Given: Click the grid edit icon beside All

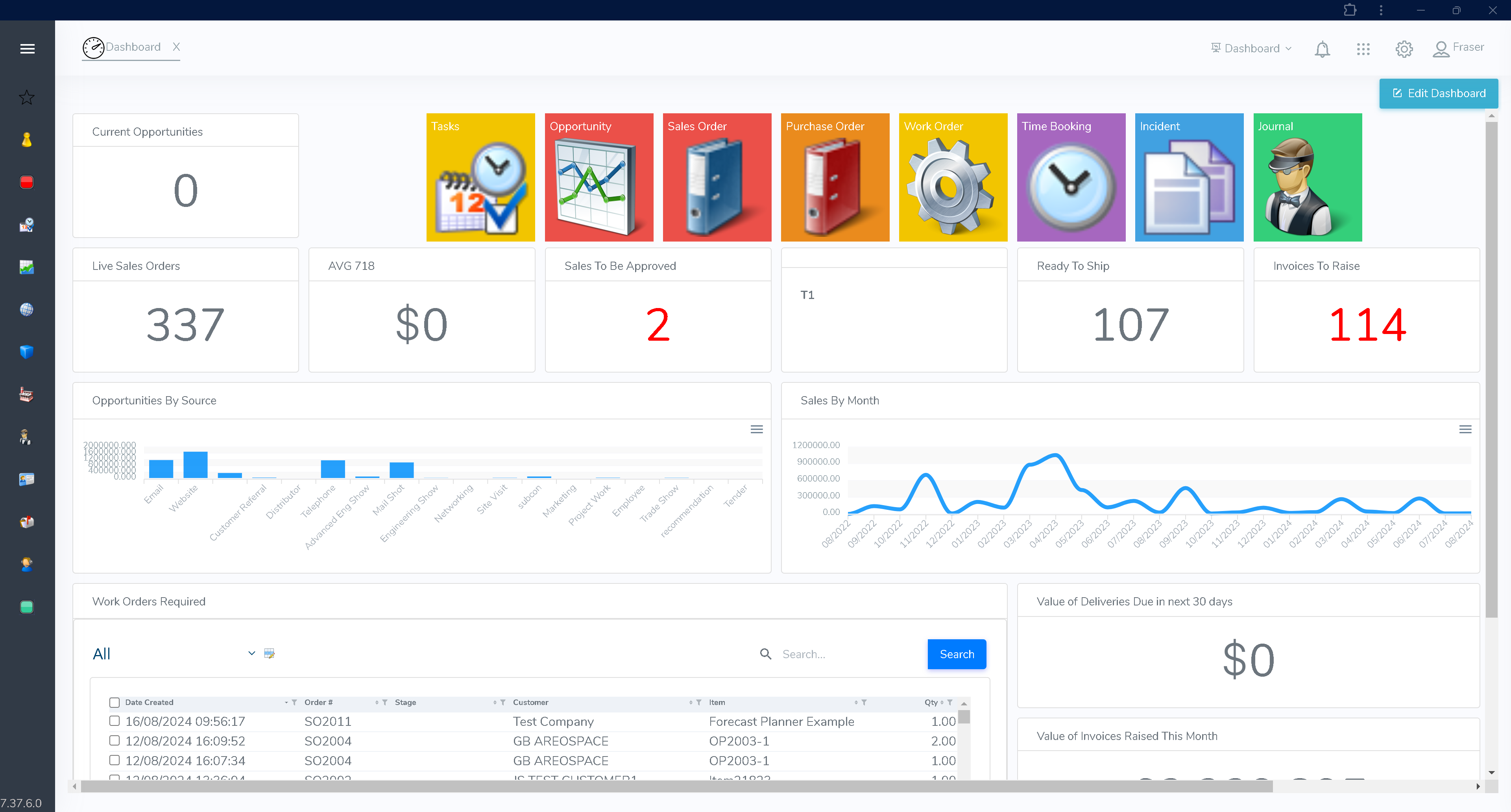Looking at the screenshot, I should 269,654.
